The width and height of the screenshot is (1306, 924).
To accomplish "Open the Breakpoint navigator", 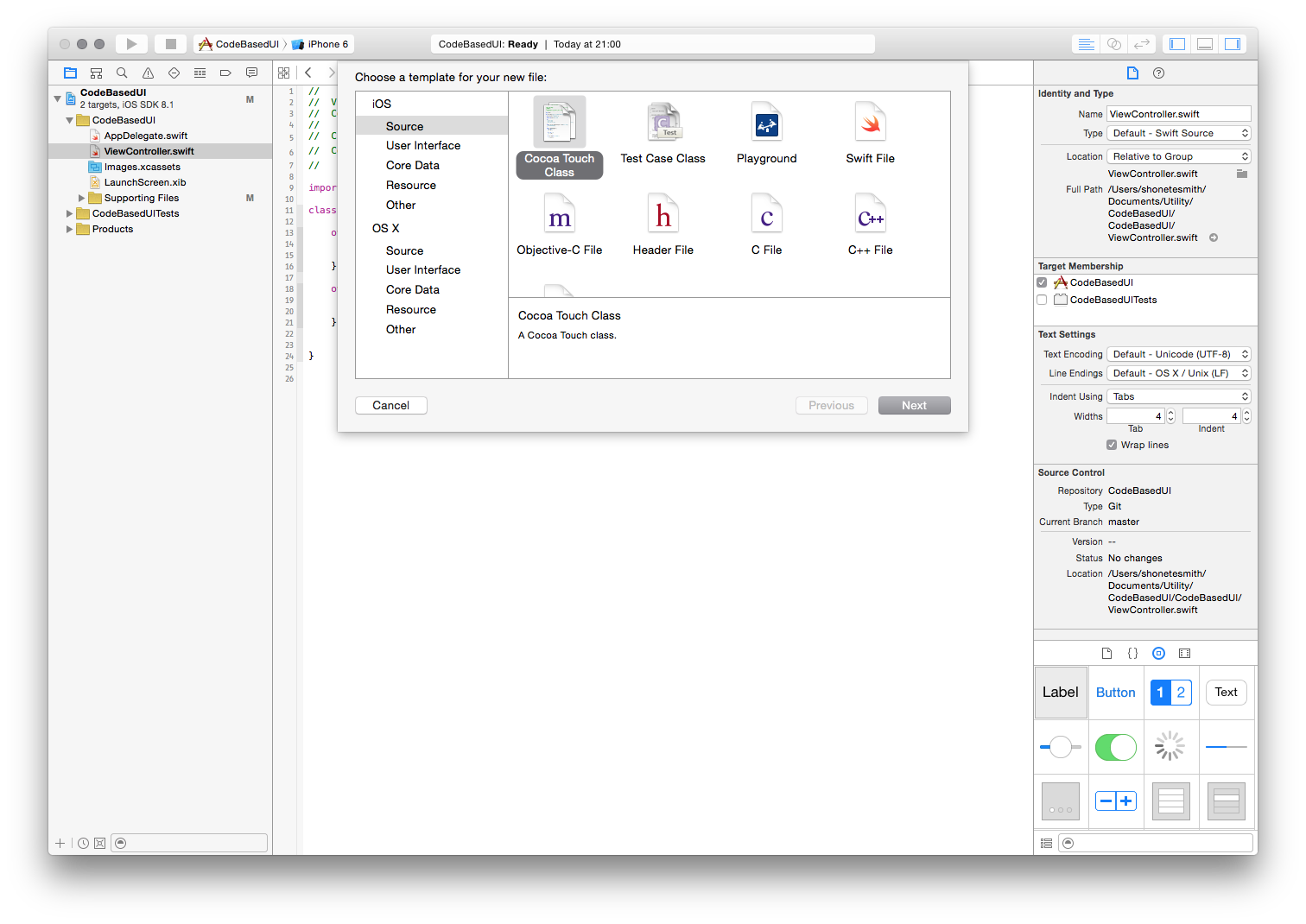I will click(225, 73).
